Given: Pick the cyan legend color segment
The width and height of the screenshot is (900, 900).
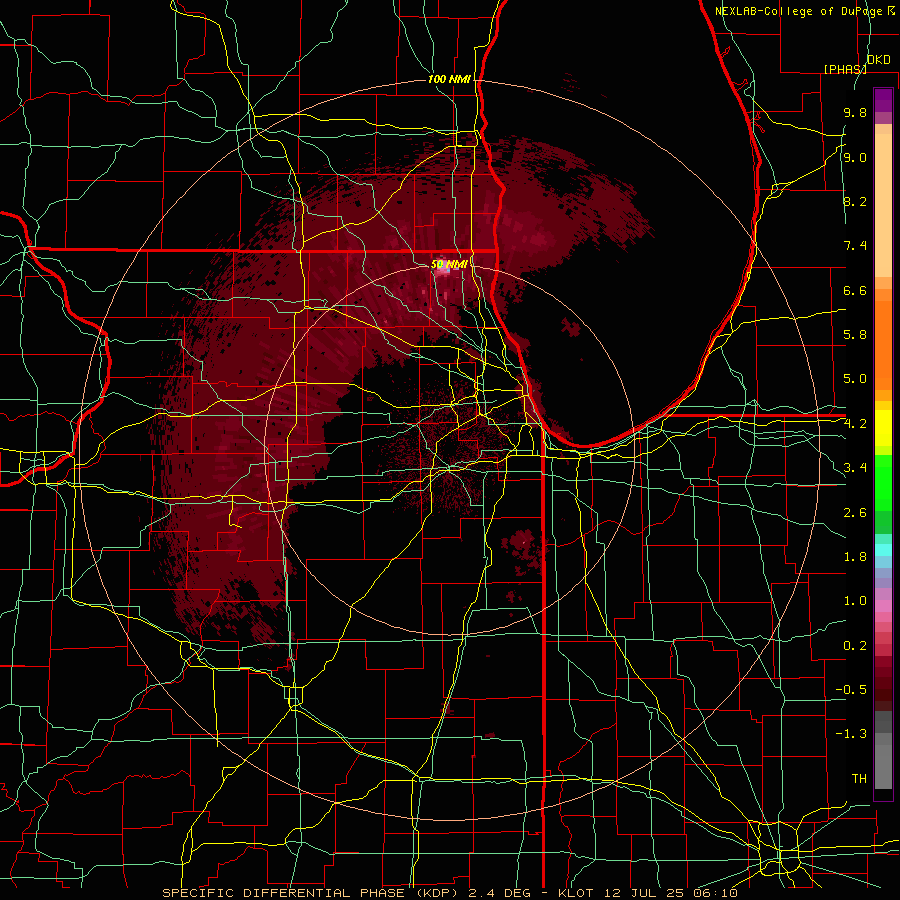Looking at the screenshot, I should (883, 550).
